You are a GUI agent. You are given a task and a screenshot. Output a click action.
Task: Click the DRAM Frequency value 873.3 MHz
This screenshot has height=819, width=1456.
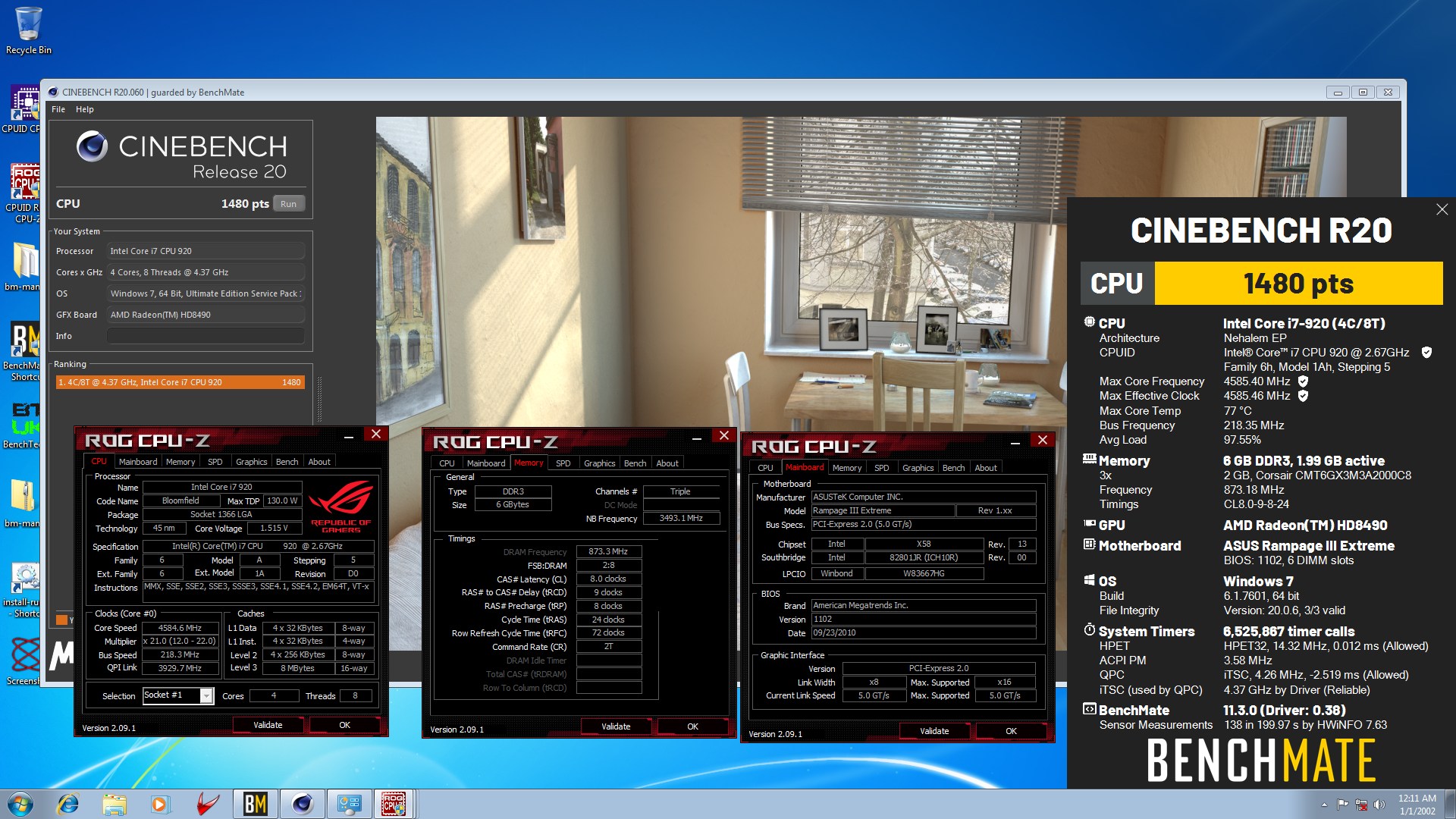pos(609,551)
